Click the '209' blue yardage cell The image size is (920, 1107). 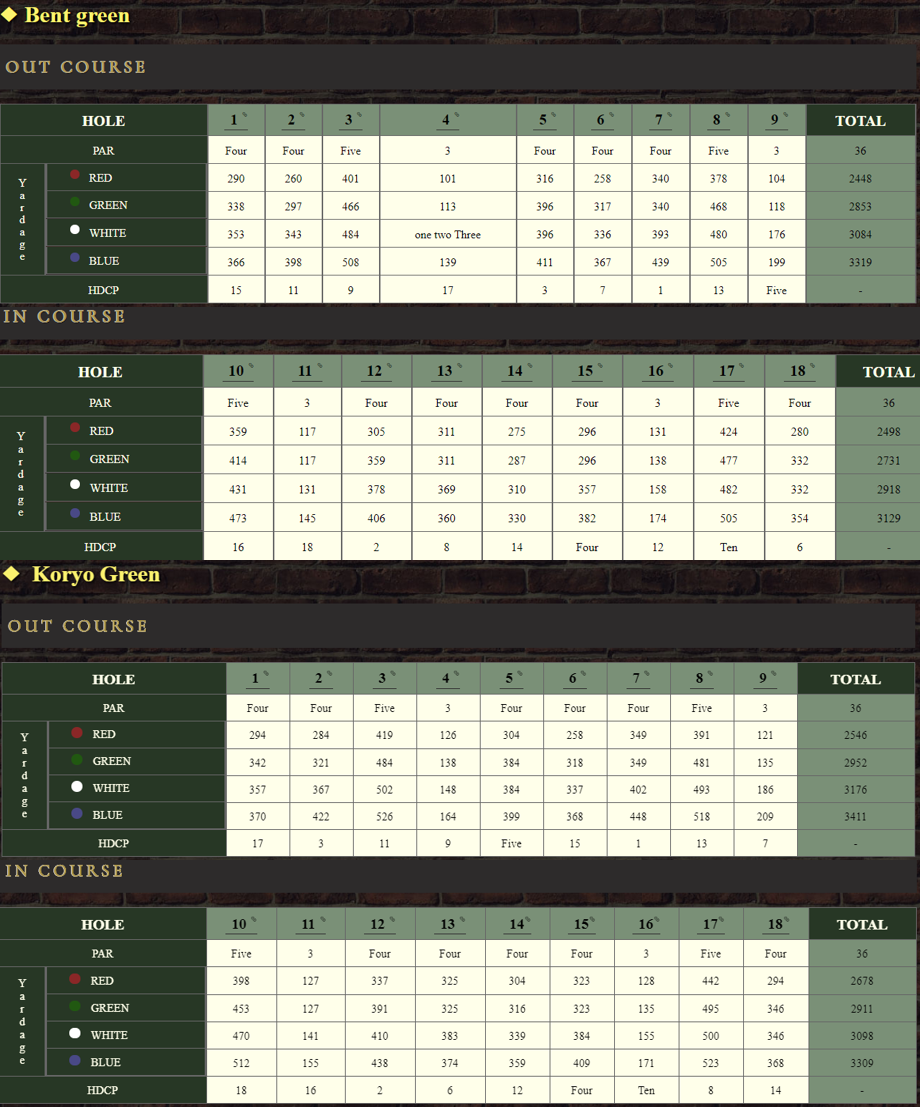click(x=765, y=816)
